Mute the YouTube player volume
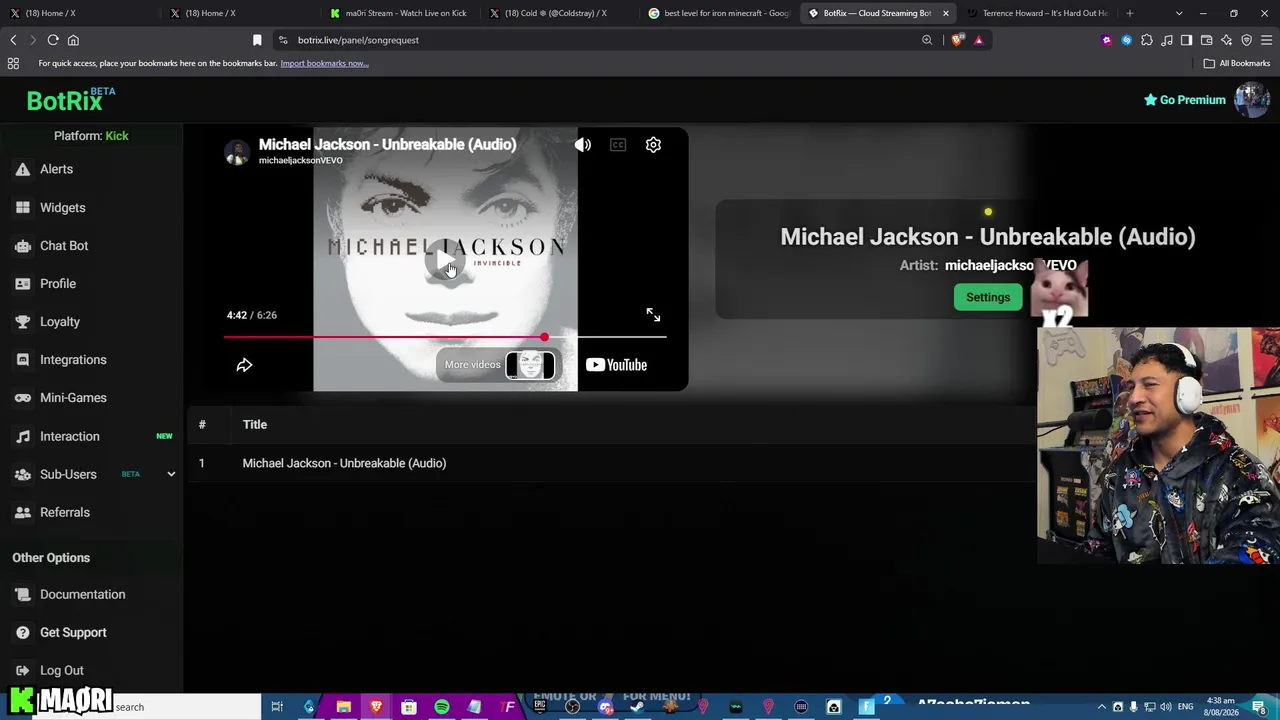This screenshot has height=720, width=1280. point(583,145)
